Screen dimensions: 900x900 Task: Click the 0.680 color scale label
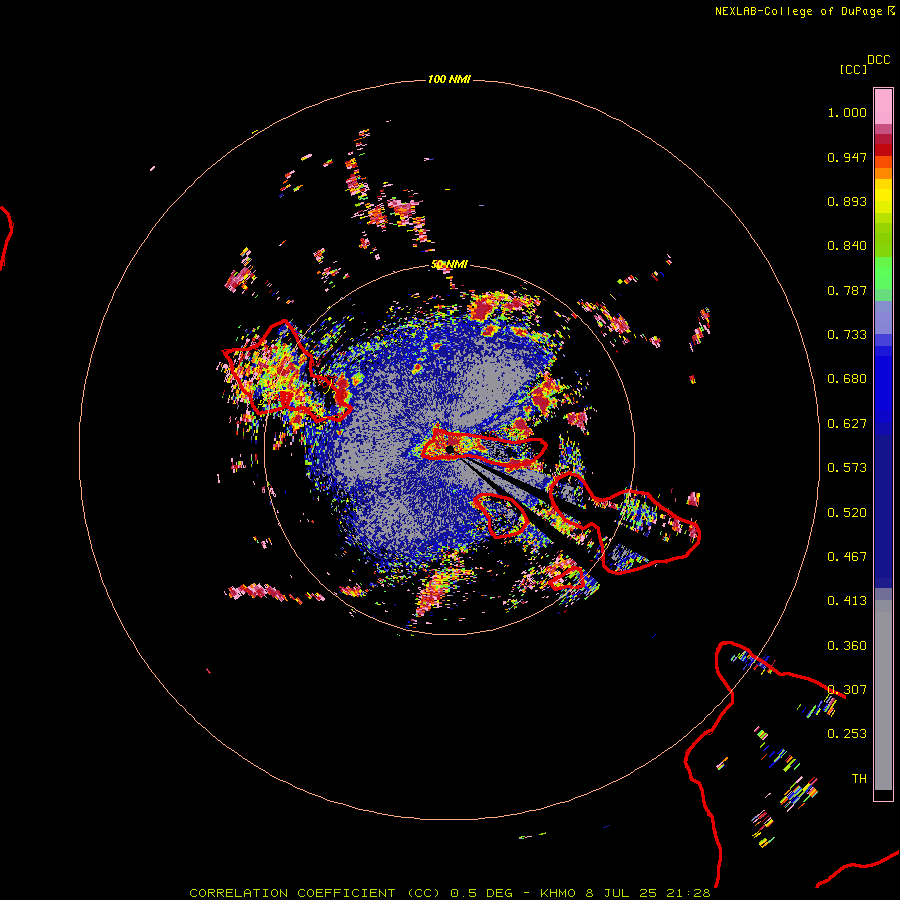pos(847,379)
